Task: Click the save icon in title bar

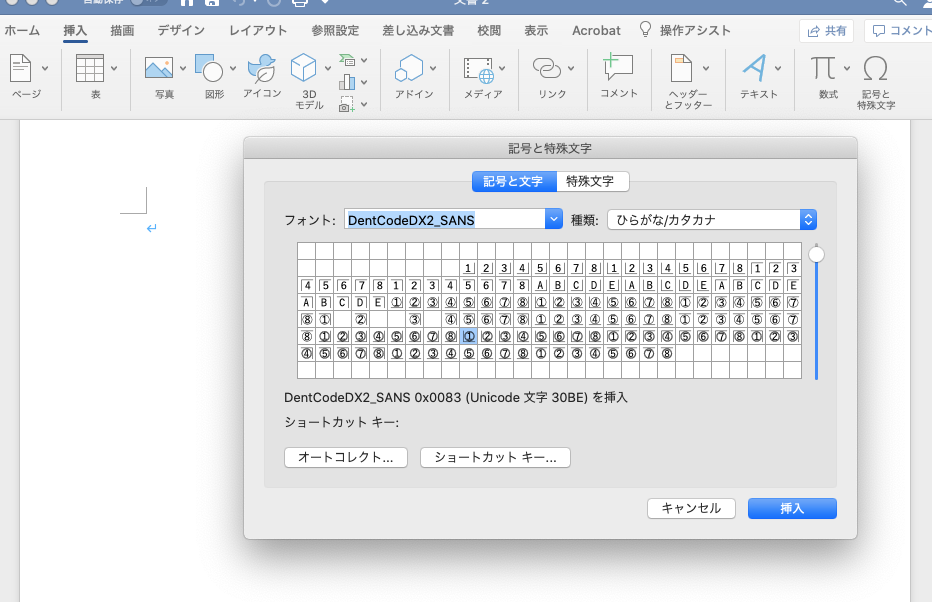Action: coord(212,2)
